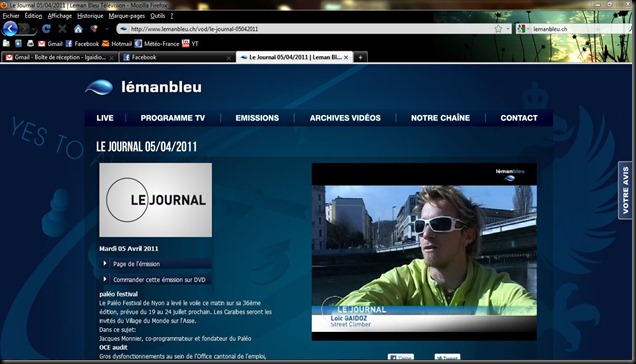
Task: Bookmark this page with the star icon
Action: (x=498, y=29)
